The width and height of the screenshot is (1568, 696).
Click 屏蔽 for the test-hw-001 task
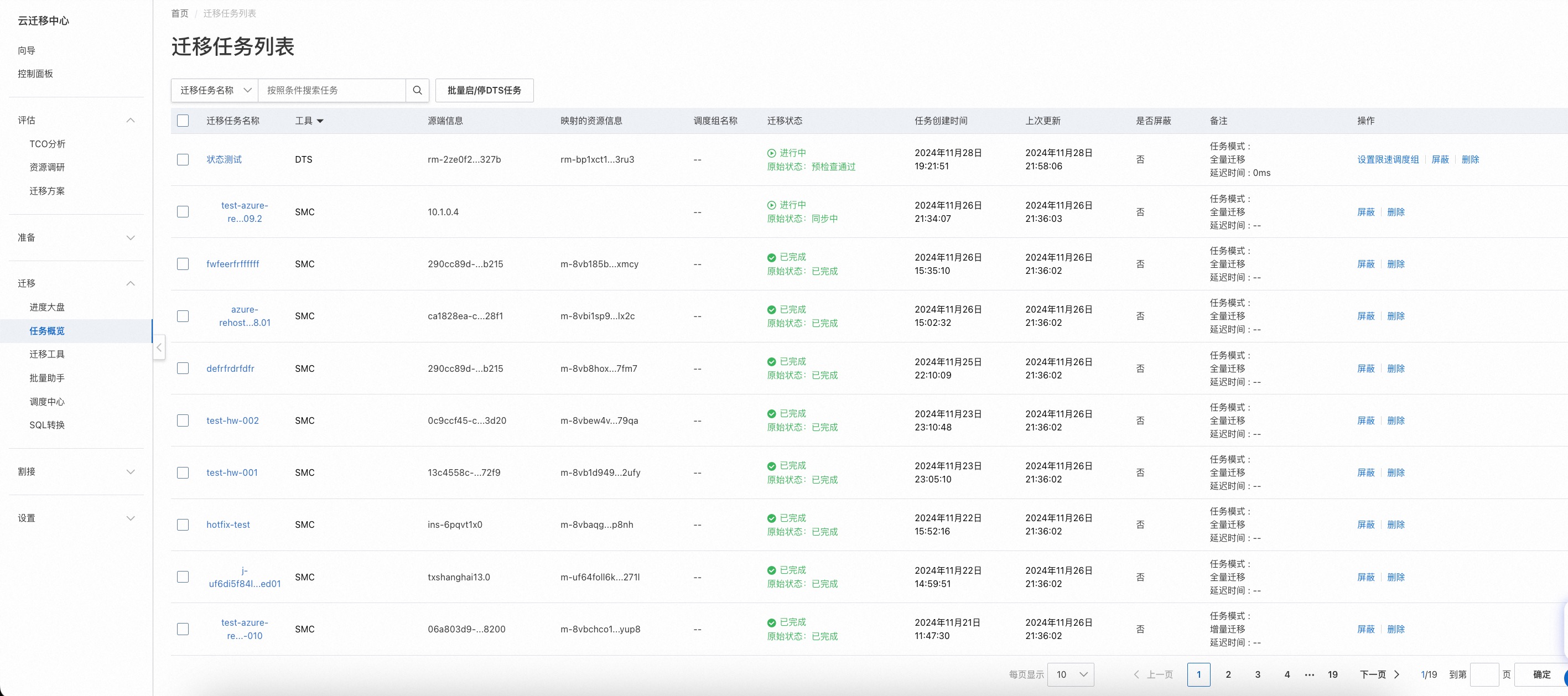point(1366,472)
